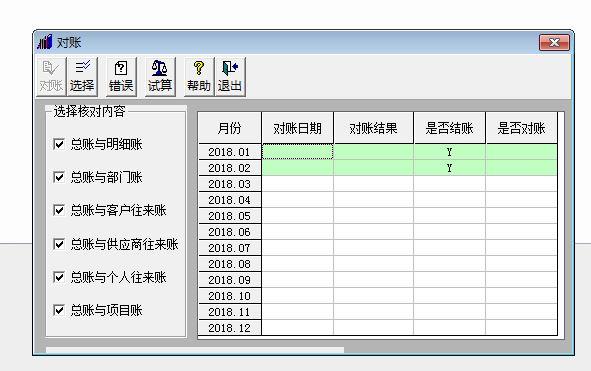The image size is (591, 371).
Task: Close the 对账 window
Action: pyautogui.click(x=554, y=42)
